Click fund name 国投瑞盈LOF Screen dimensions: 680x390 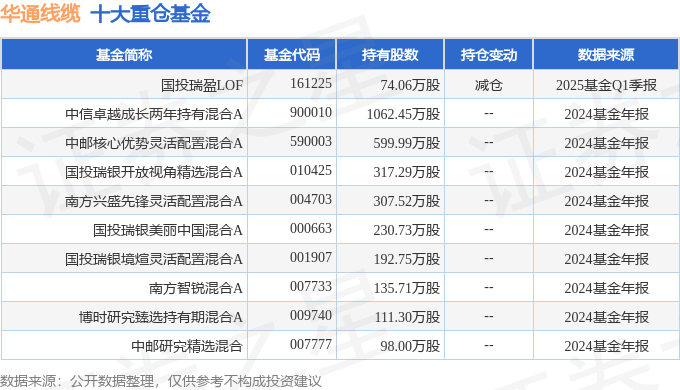(202, 85)
